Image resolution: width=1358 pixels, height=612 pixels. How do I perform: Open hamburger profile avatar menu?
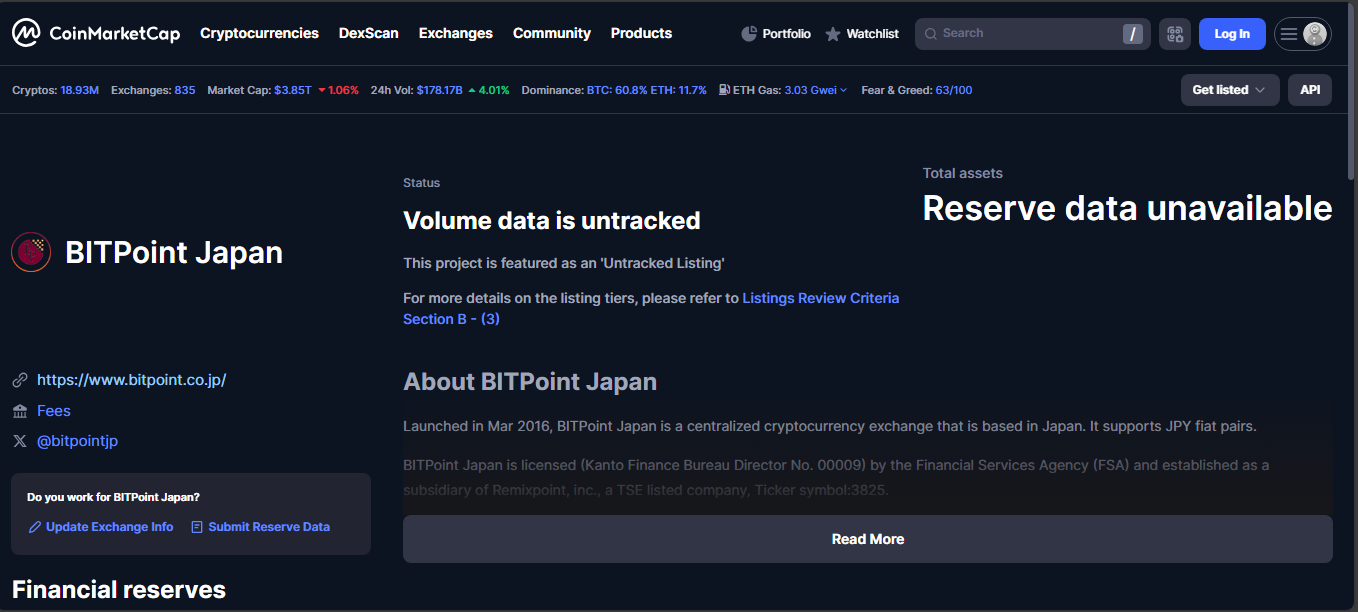1302,34
